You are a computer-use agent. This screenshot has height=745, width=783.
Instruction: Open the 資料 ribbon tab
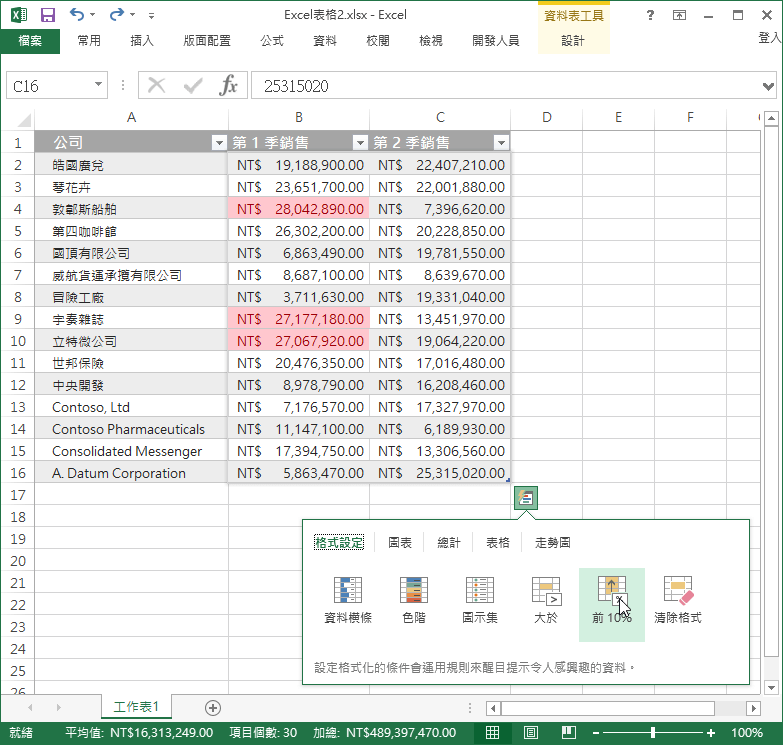[x=325, y=40]
